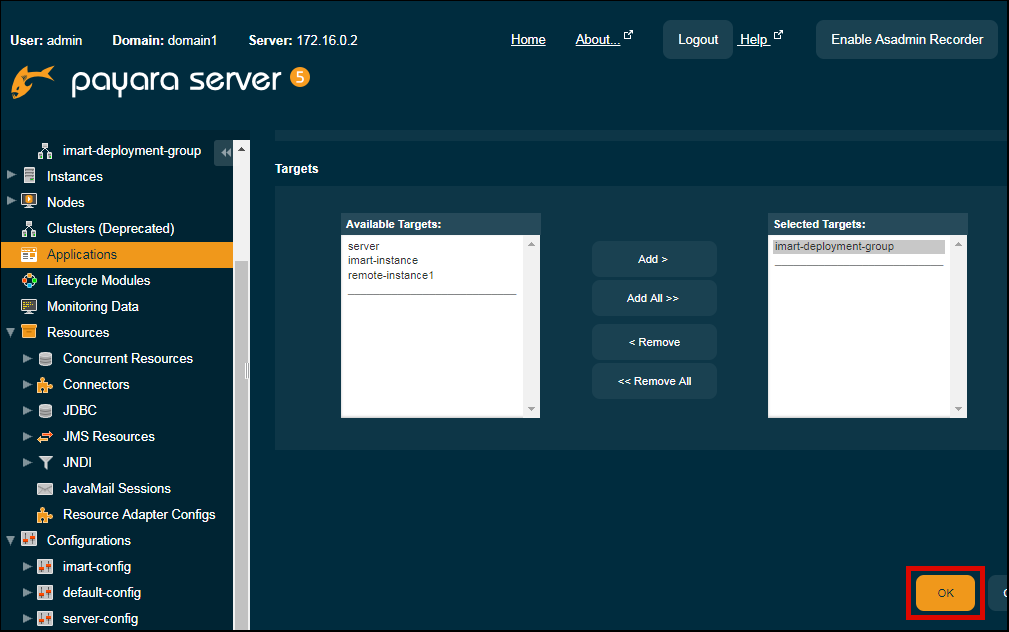Screen dimensions: 1009x632
Task: Click the Selected Targets scroll down arrow
Action: click(x=959, y=409)
